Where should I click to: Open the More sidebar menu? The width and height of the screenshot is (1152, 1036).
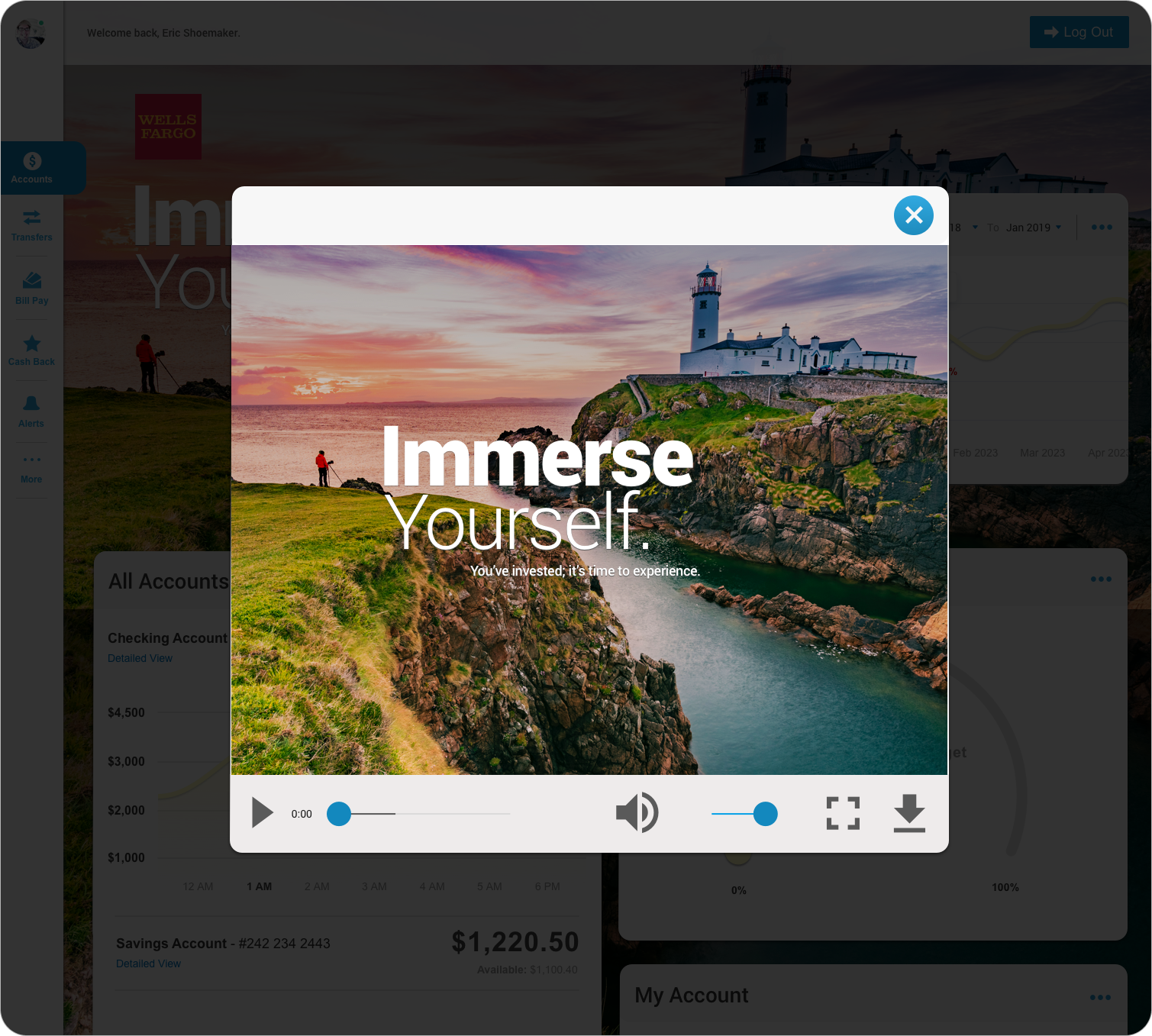click(x=31, y=470)
